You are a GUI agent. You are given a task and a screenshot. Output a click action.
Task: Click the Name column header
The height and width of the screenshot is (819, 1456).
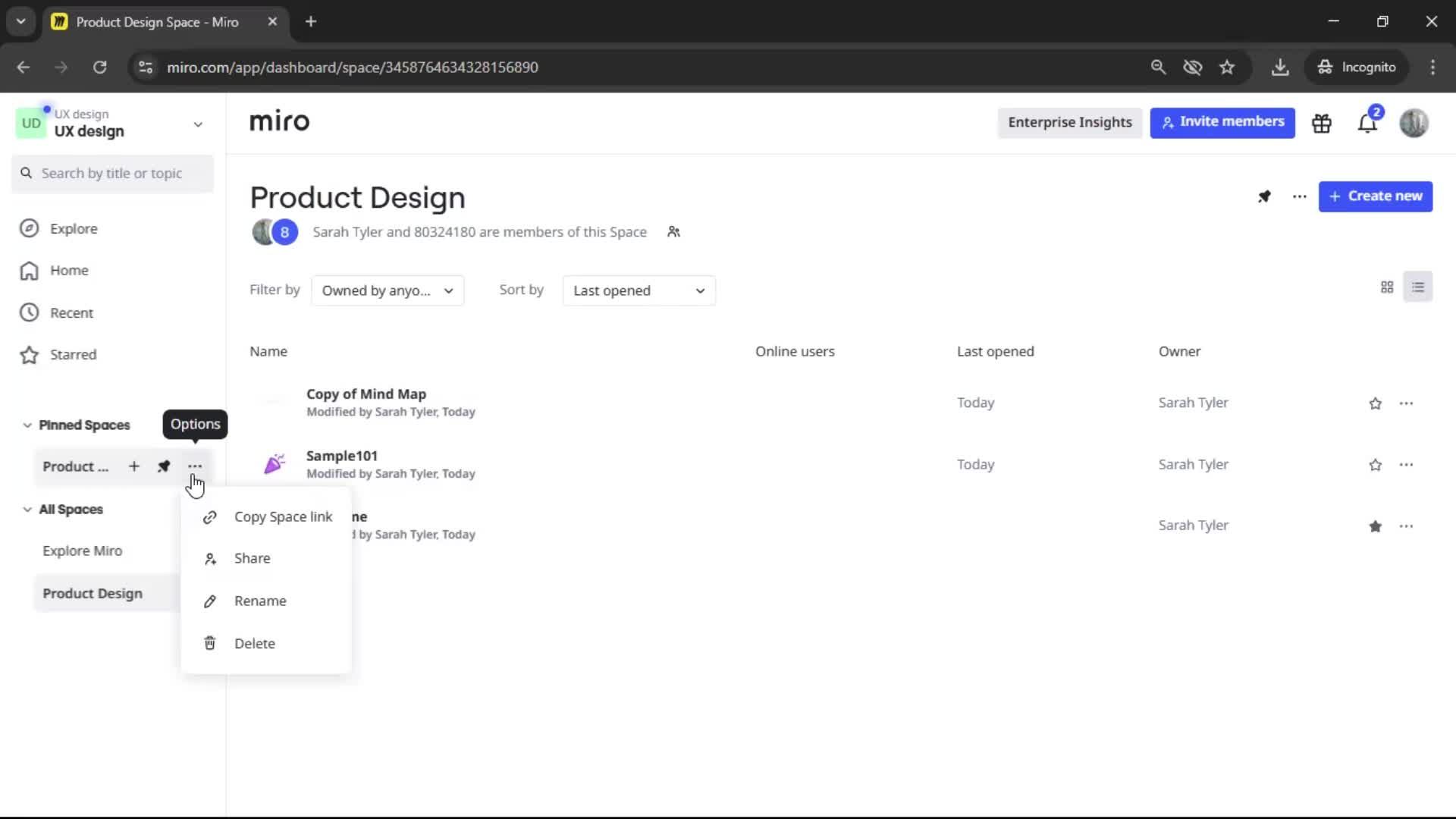click(x=268, y=352)
